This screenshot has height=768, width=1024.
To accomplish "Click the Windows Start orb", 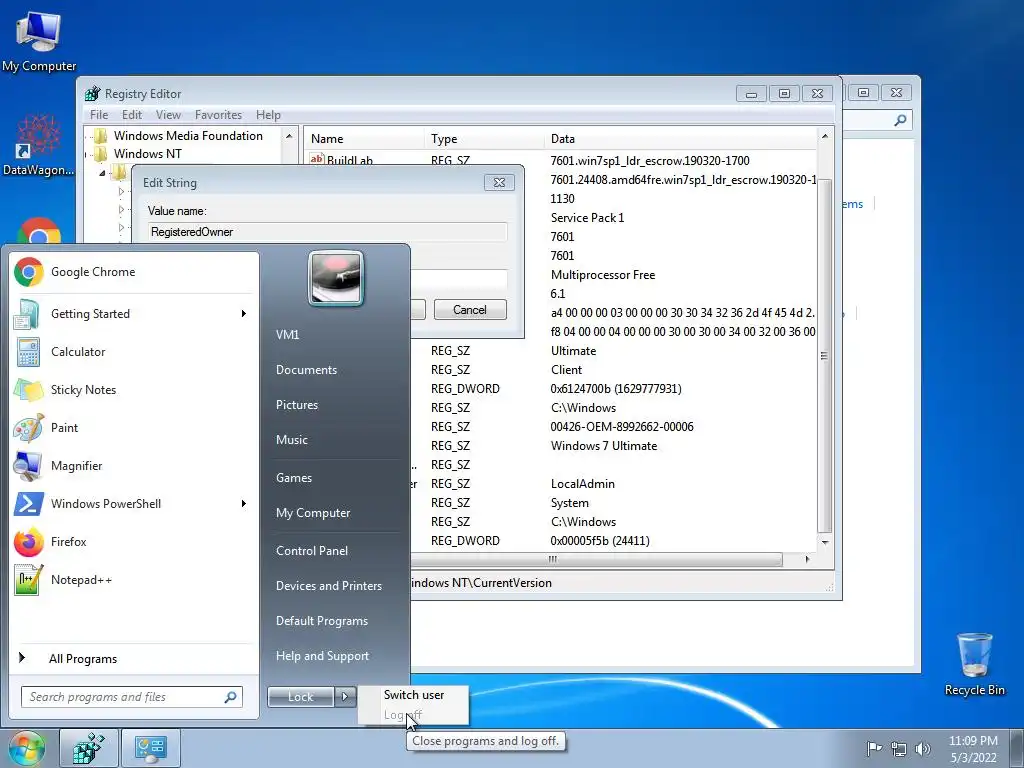I will pos(26,748).
